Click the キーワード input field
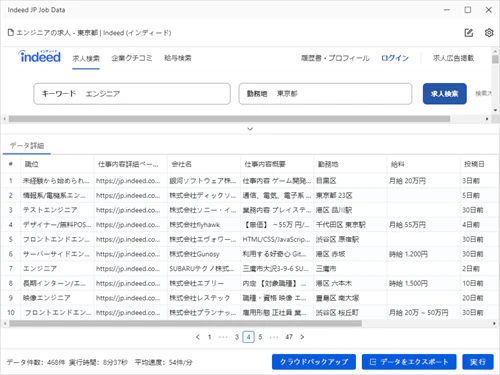 [x=132, y=94]
